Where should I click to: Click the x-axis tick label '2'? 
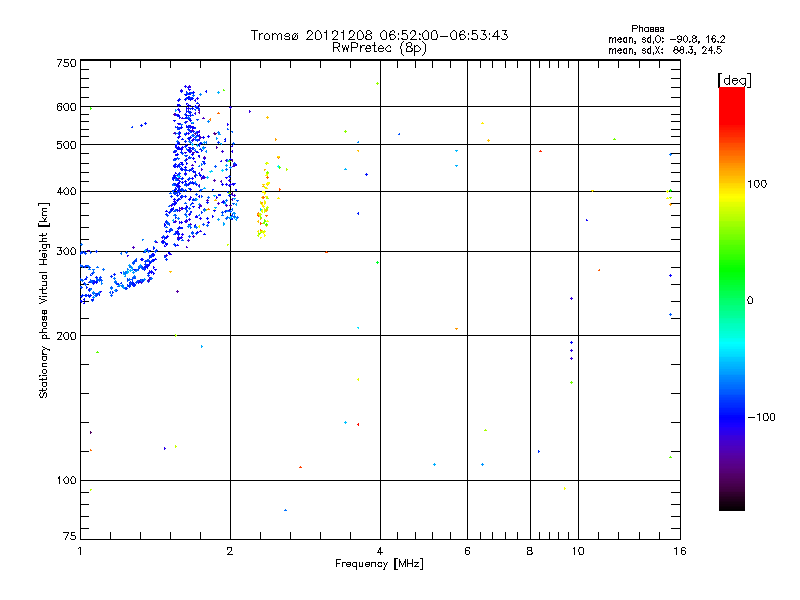tap(230, 551)
